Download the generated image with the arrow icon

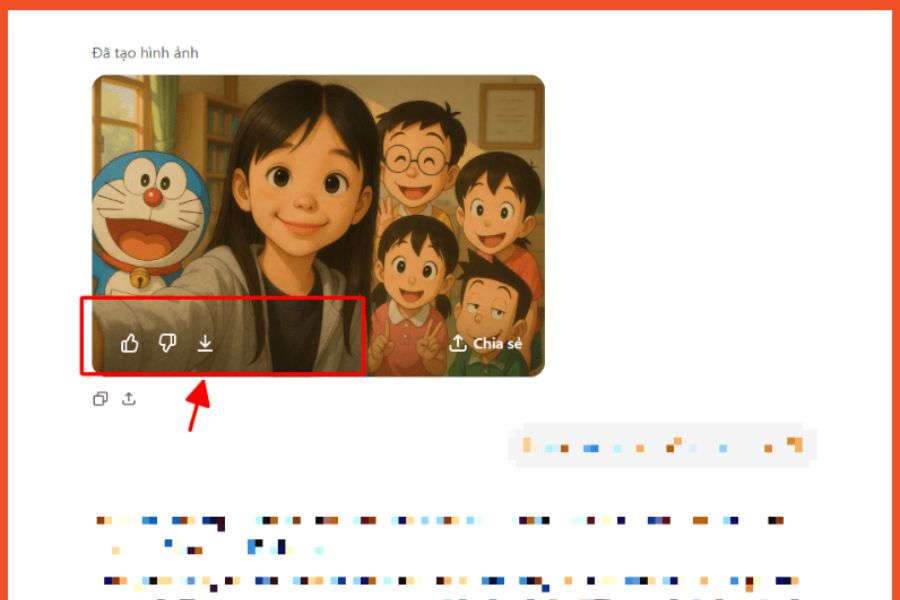(205, 343)
